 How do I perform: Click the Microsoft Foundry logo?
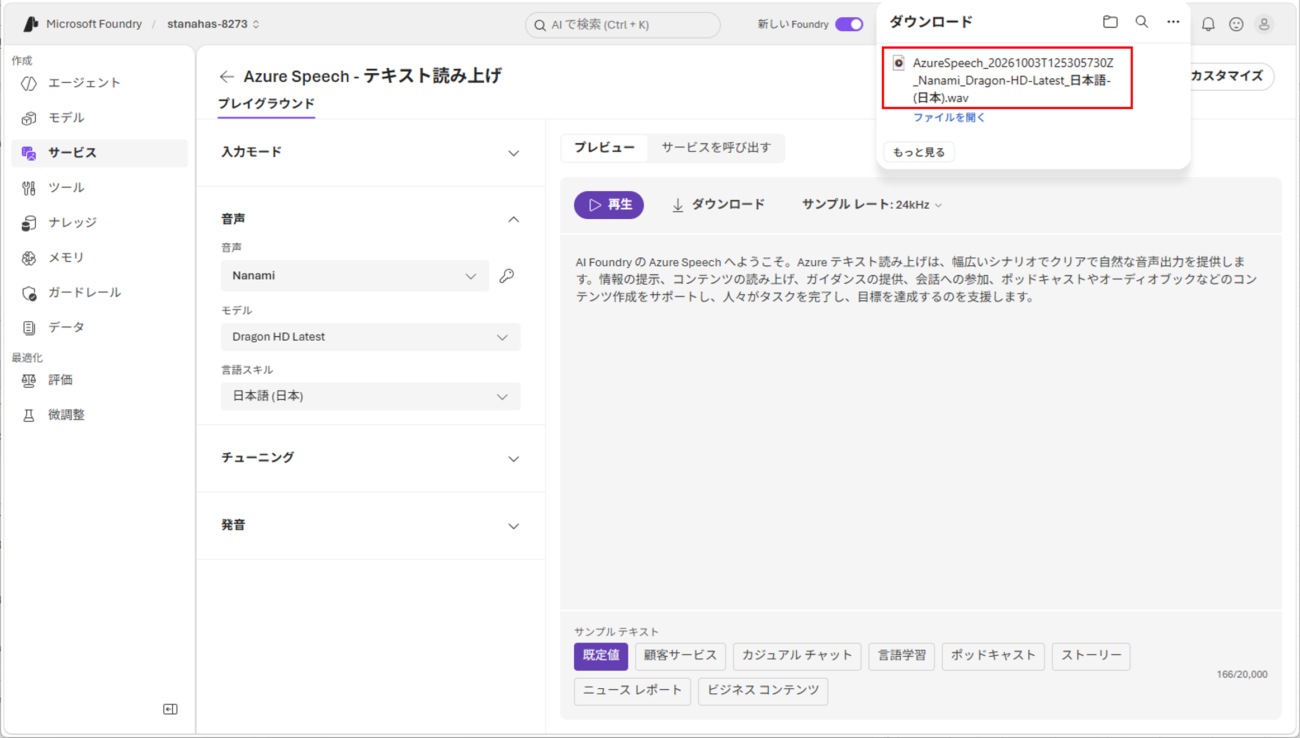click(31, 24)
